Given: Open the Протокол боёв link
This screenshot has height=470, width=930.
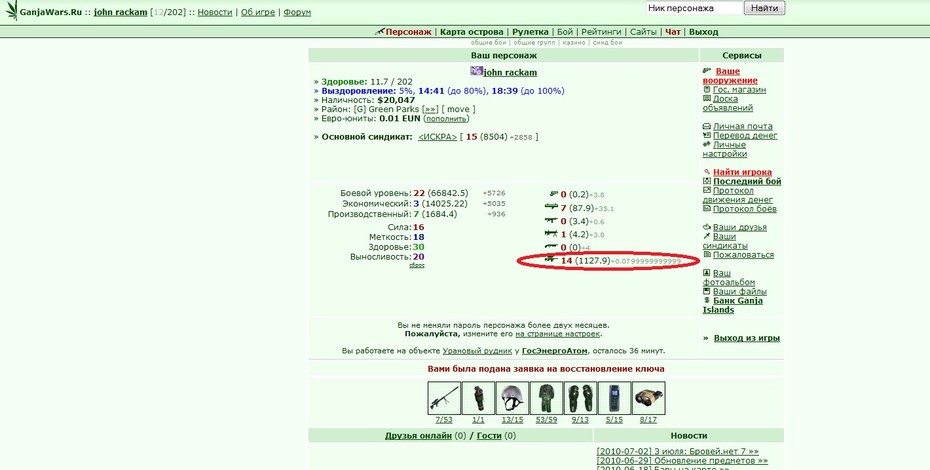Looking at the screenshot, I should (744, 209).
